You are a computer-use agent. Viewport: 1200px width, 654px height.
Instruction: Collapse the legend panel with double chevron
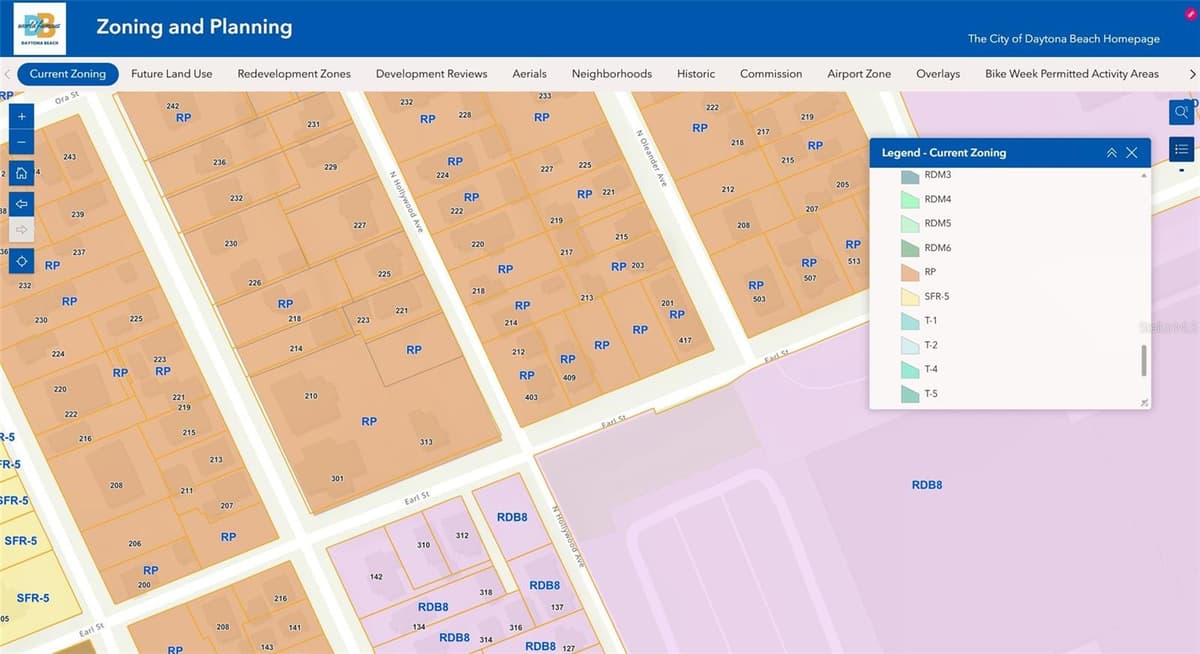point(1111,153)
